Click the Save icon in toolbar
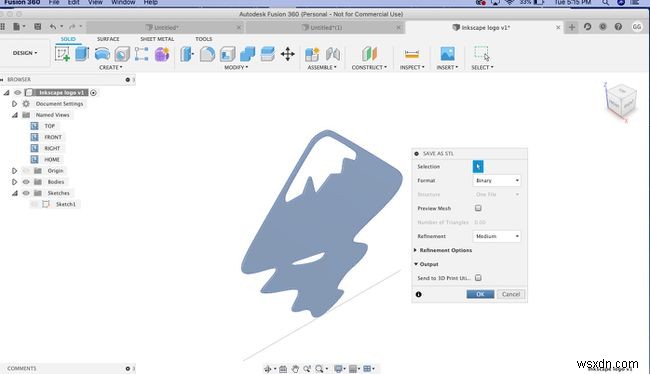 pyautogui.click(x=38, y=27)
